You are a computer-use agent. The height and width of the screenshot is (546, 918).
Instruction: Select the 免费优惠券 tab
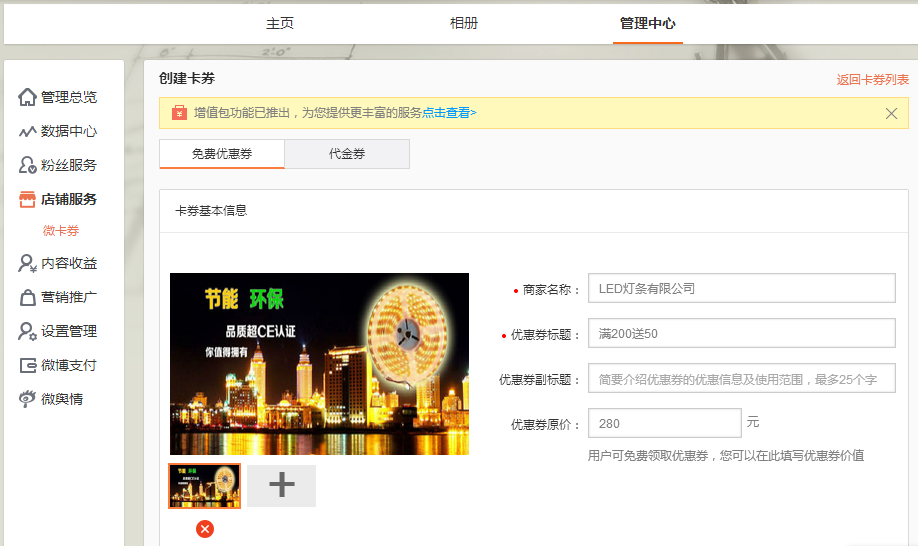(x=222, y=154)
